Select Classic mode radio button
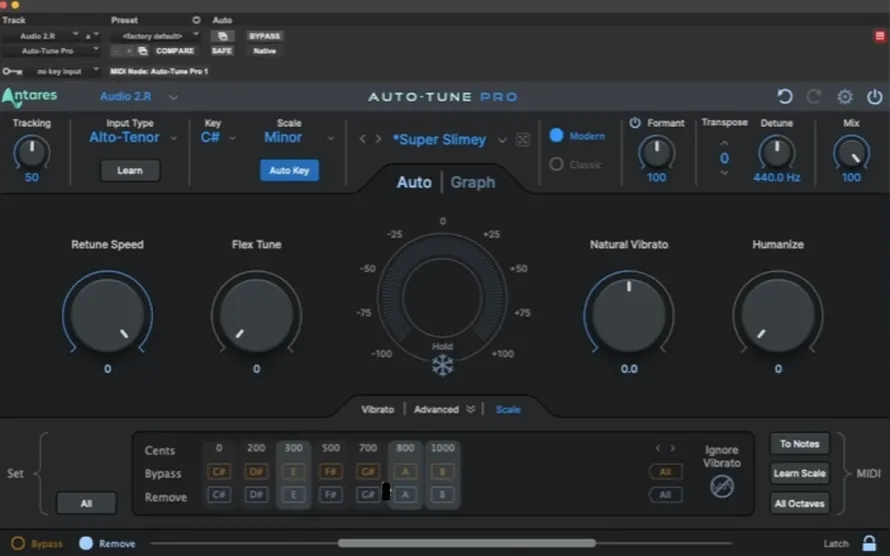Viewport: 890px width, 556px height. (556, 164)
